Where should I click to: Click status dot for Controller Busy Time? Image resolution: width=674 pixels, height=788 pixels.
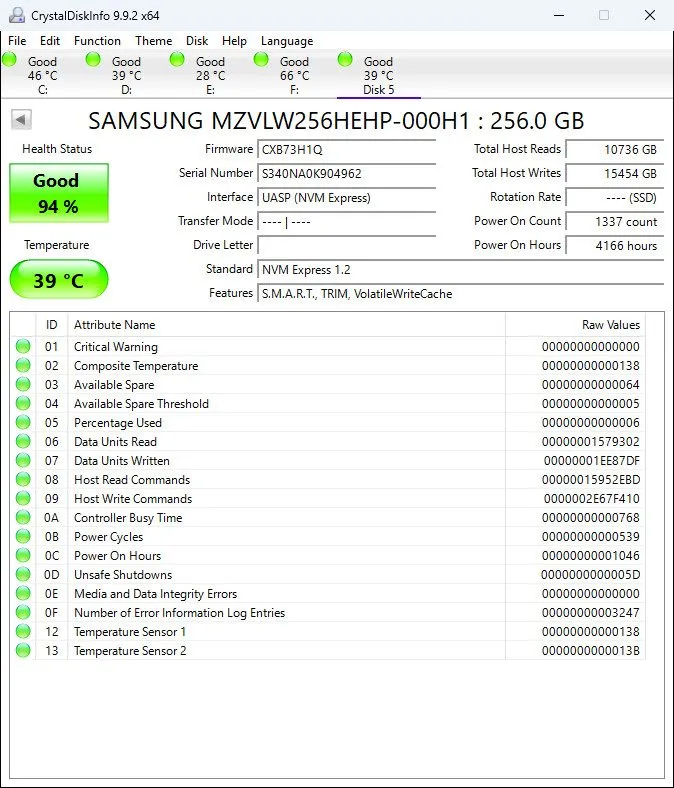pyautogui.click(x=23, y=517)
